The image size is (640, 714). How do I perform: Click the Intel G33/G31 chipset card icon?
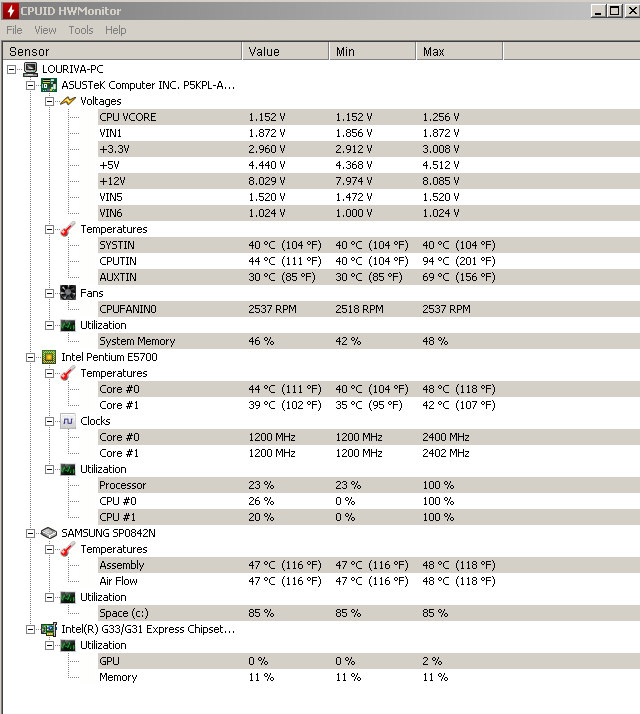pos(49,629)
